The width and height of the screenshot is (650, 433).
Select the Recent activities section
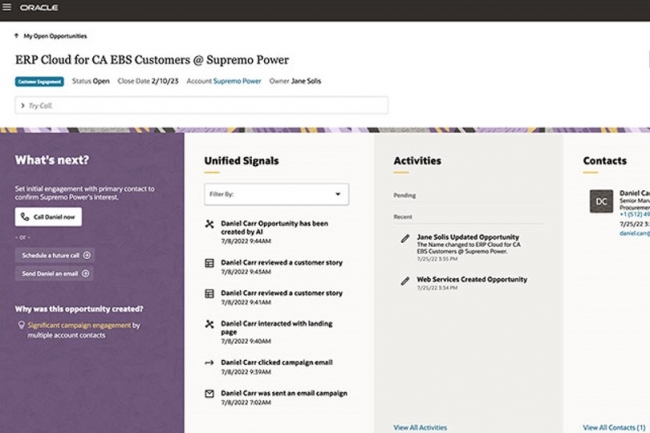403,217
